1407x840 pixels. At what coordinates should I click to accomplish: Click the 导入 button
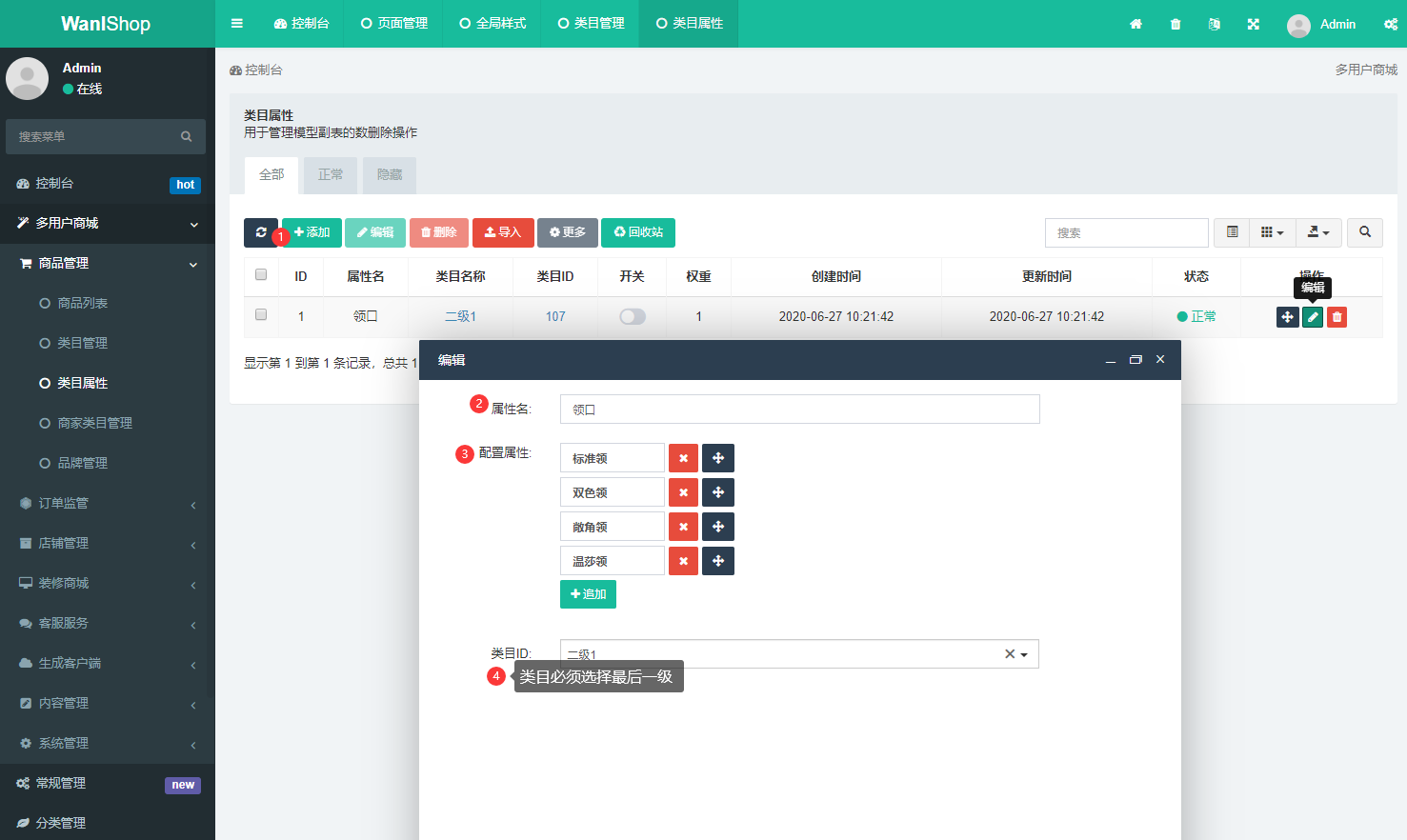(x=503, y=232)
